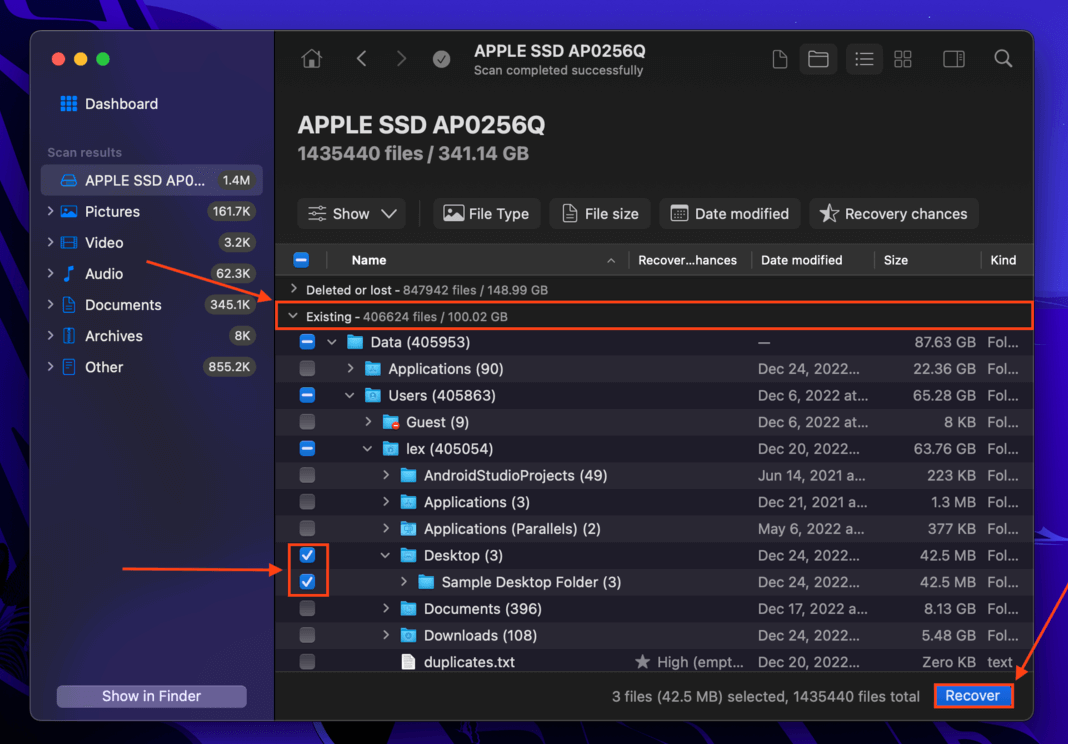Check the AndroidStudioProjects checkbox
The height and width of the screenshot is (744, 1068).
[307, 476]
